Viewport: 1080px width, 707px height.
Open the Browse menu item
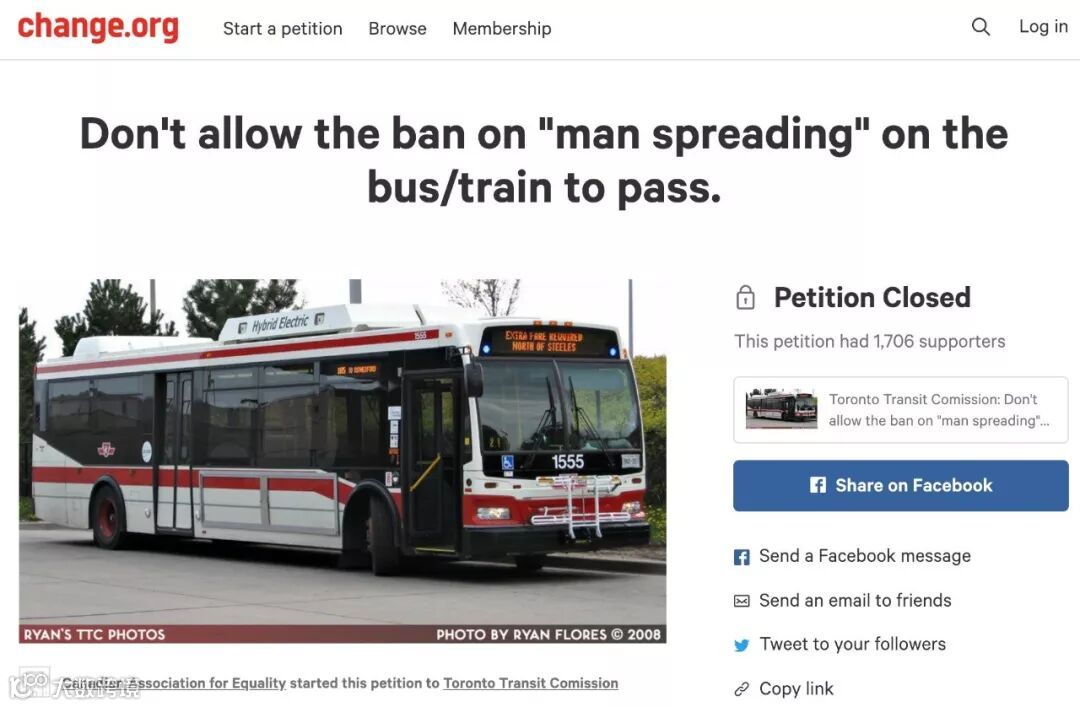[397, 28]
